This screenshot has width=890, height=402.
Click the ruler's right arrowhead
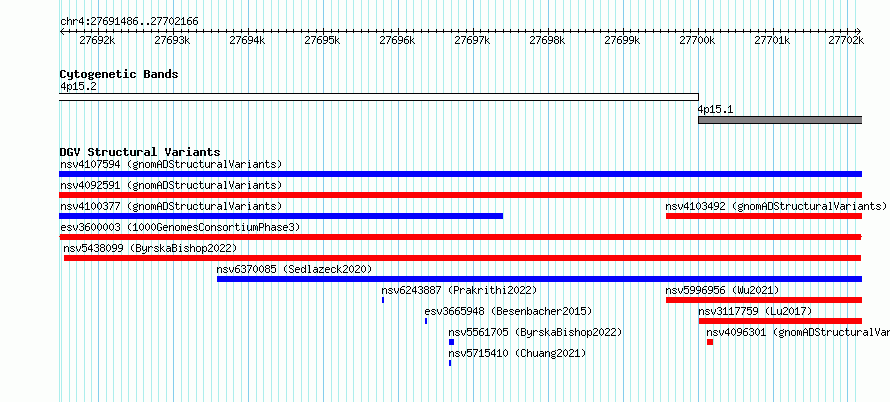point(859,31)
